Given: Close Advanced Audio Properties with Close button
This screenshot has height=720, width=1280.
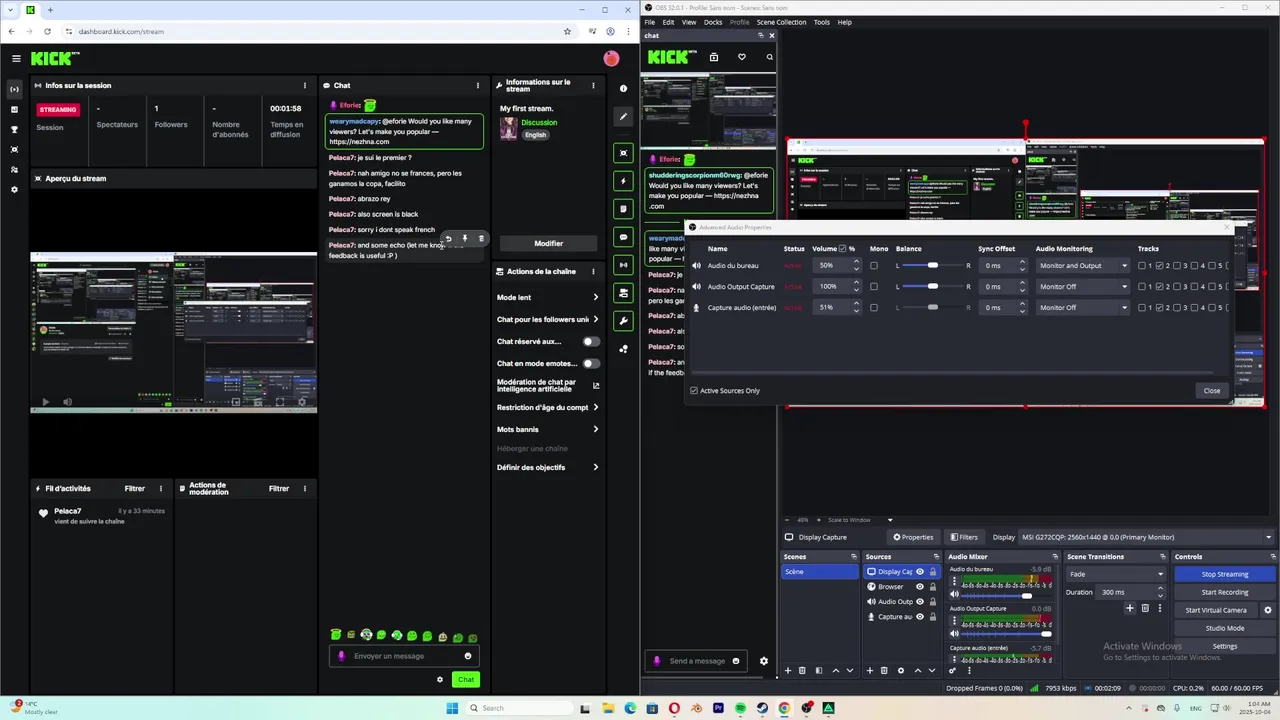Looking at the screenshot, I should [1212, 391].
